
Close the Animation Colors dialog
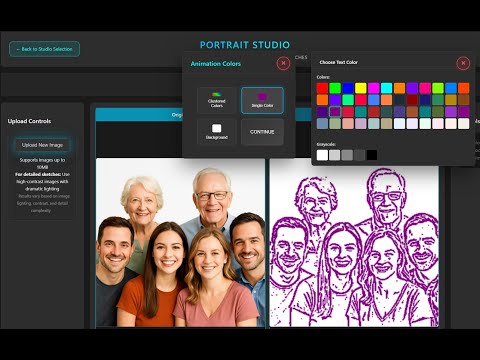(283, 63)
